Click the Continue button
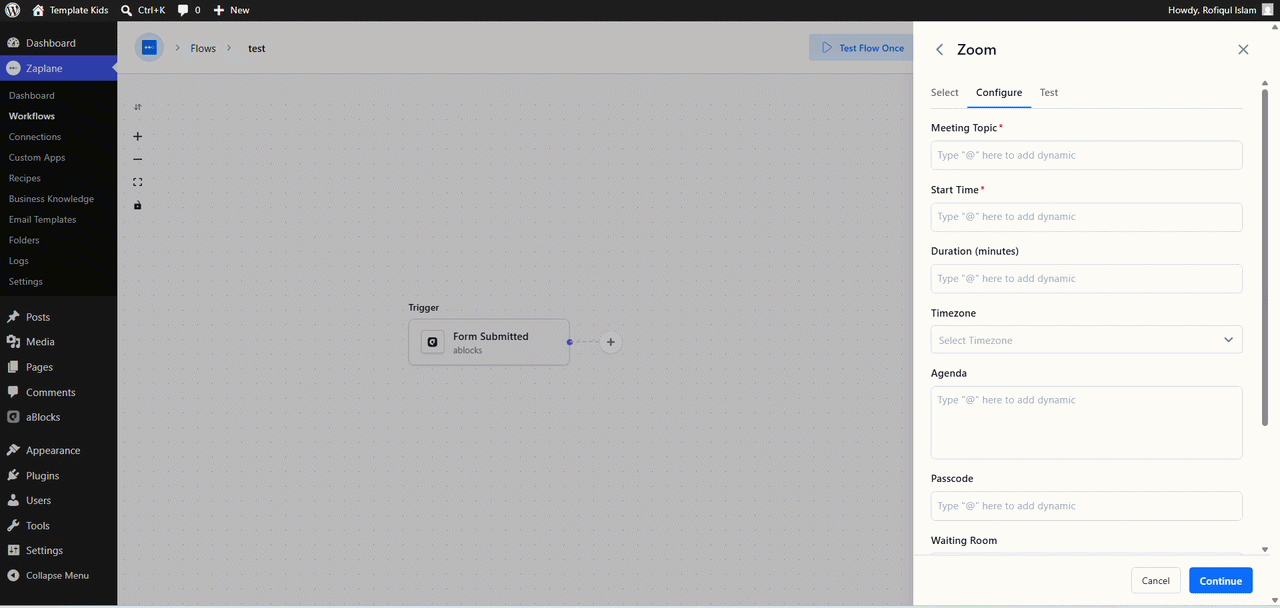This screenshot has width=1280, height=608. 1220,580
